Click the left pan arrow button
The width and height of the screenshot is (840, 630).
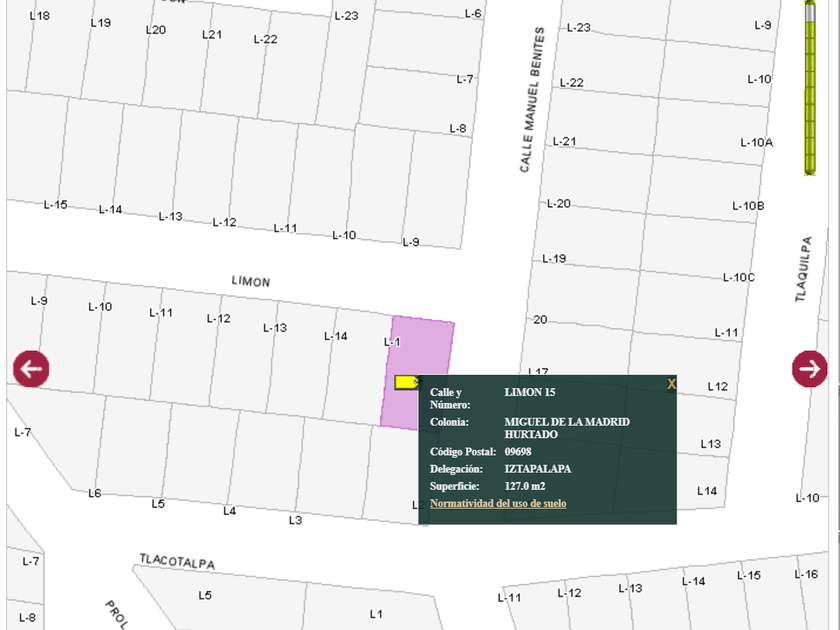tap(31, 369)
